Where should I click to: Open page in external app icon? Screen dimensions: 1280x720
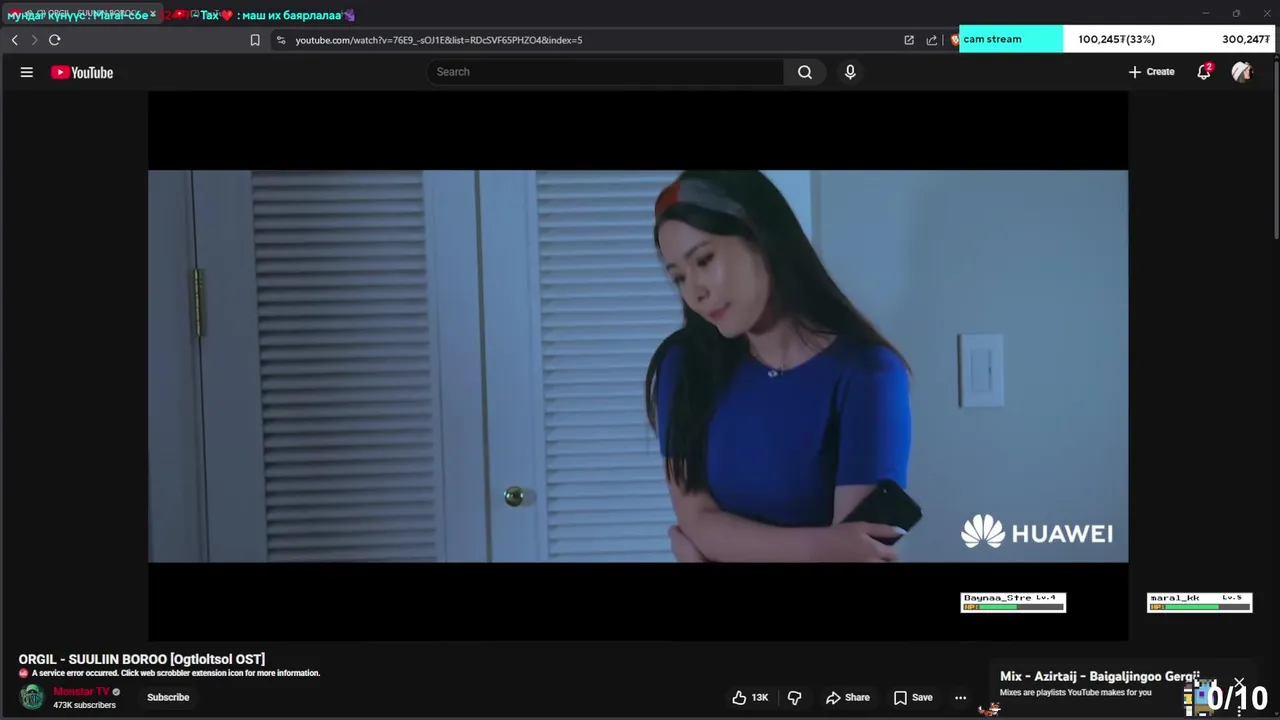click(909, 40)
